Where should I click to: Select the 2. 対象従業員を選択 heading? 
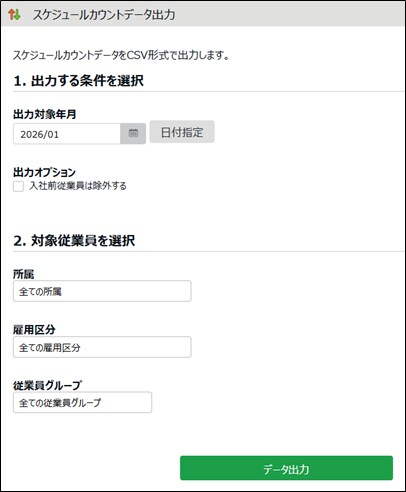pyautogui.click(x=74, y=240)
